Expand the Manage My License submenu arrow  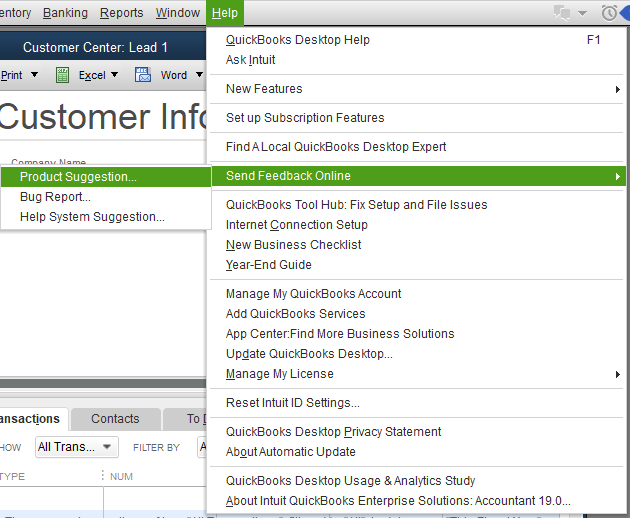coord(618,375)
